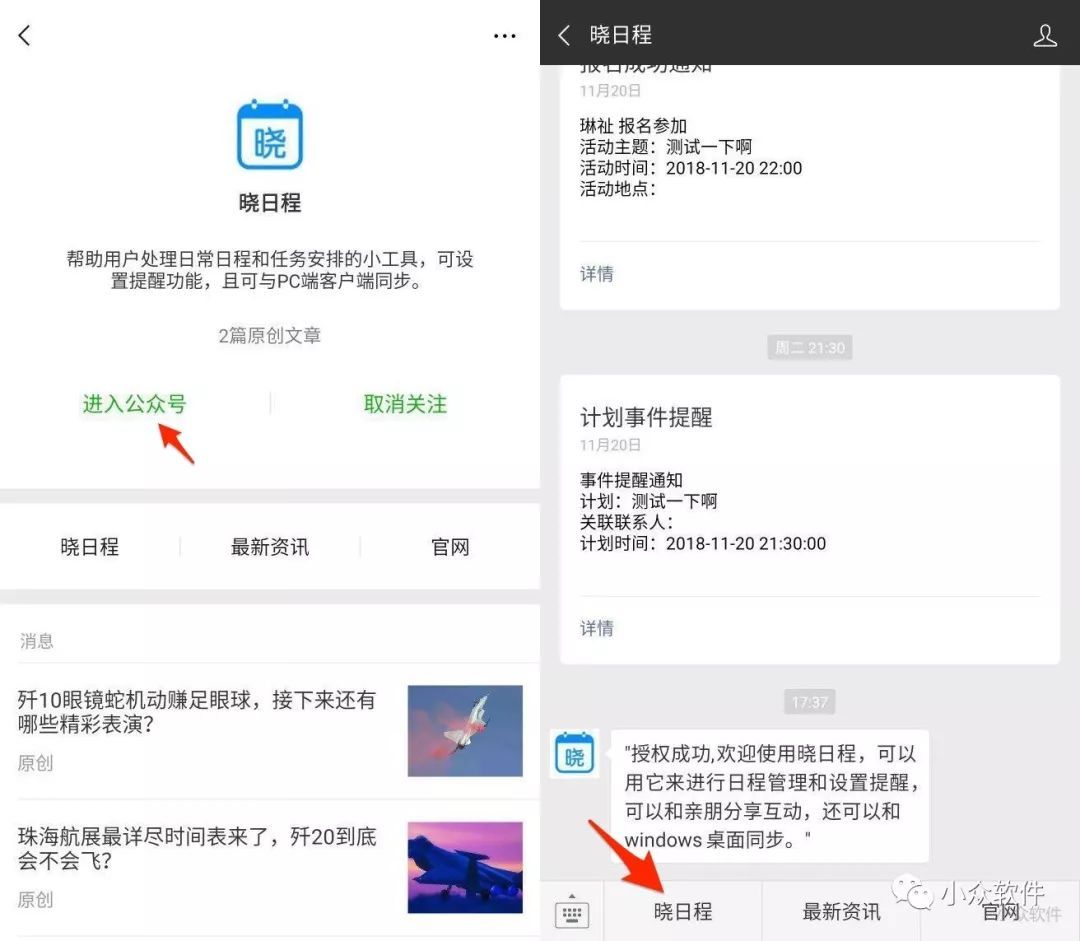The image size is (1080, 941).
Task: Tap 计划时间 2018-11-20 21:30:00 line
Action: pyautogui.click(x=703, y=544)
